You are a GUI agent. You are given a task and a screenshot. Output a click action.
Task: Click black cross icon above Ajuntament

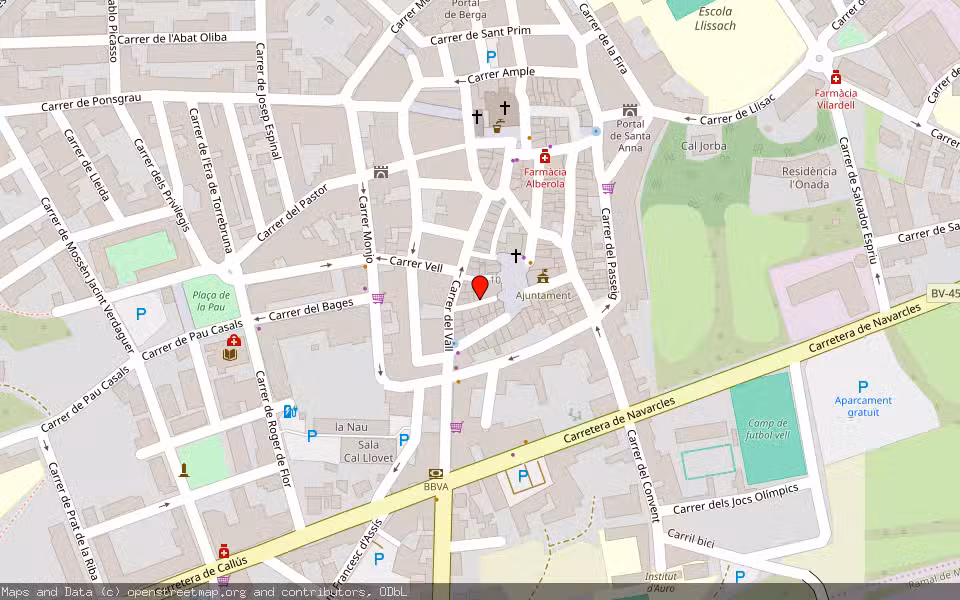point(516,255)
